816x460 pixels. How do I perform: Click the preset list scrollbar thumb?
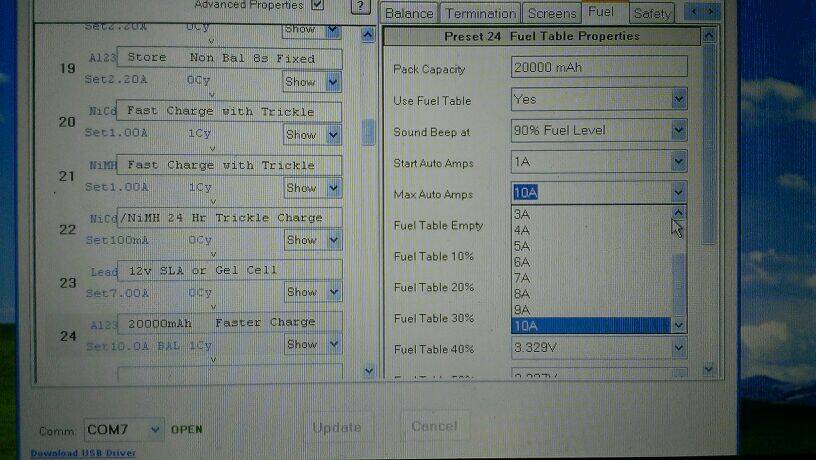(x=368, y=132)
